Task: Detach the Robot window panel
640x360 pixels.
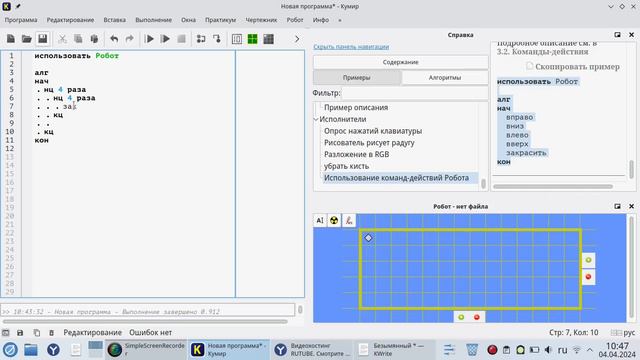Action: point(617,207)
